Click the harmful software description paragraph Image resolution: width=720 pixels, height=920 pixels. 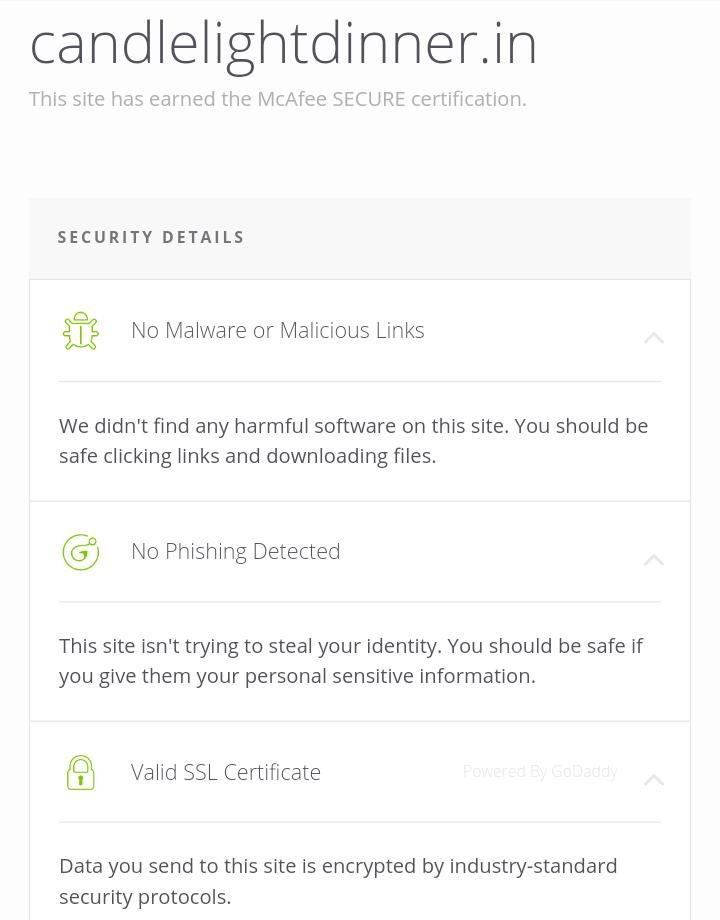click(353, 440)
